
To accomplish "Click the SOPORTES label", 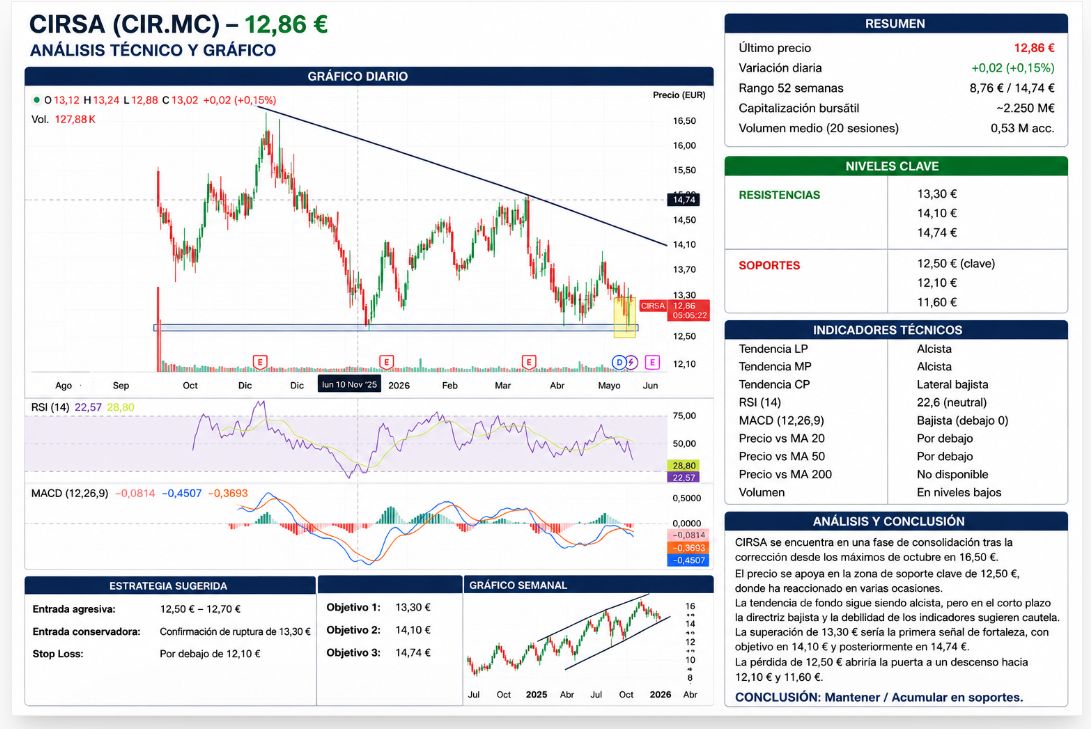I will [x=769, y=265].
